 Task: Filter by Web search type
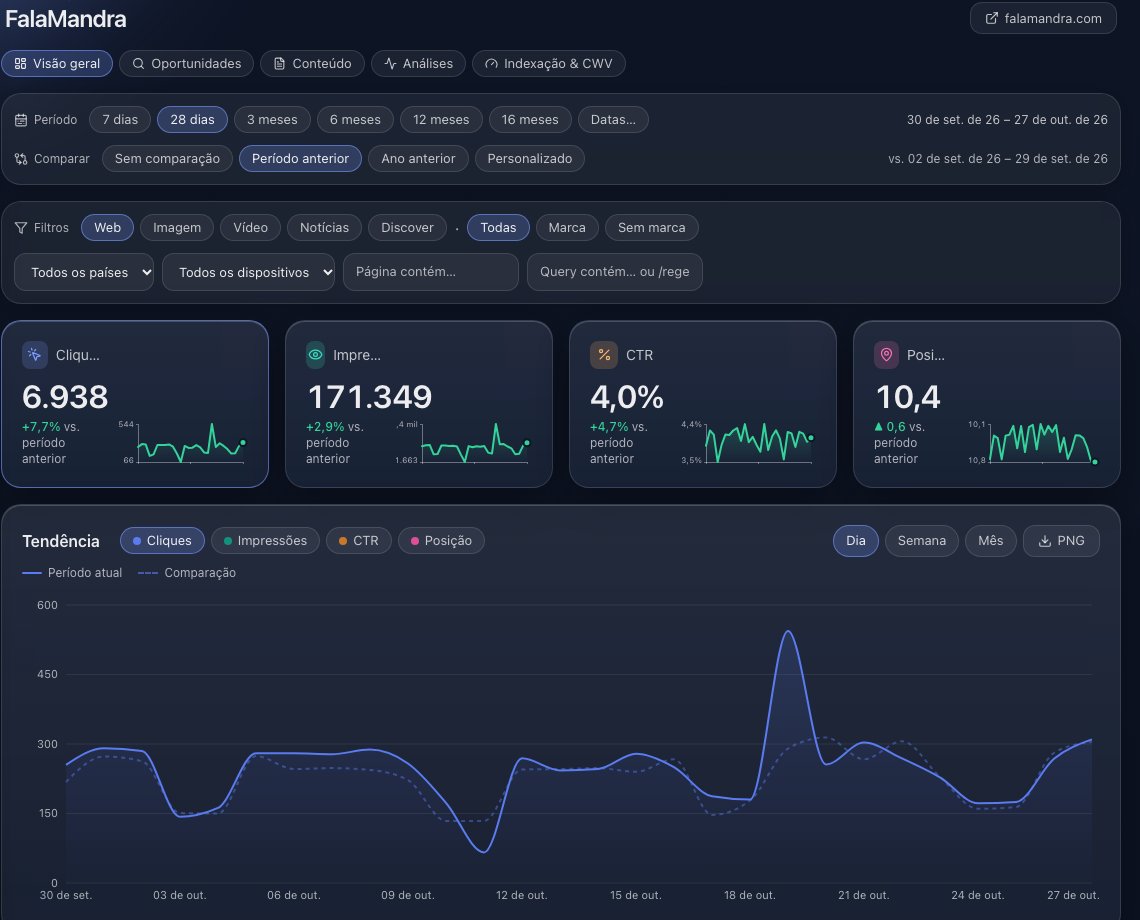(x=108, y=228)
